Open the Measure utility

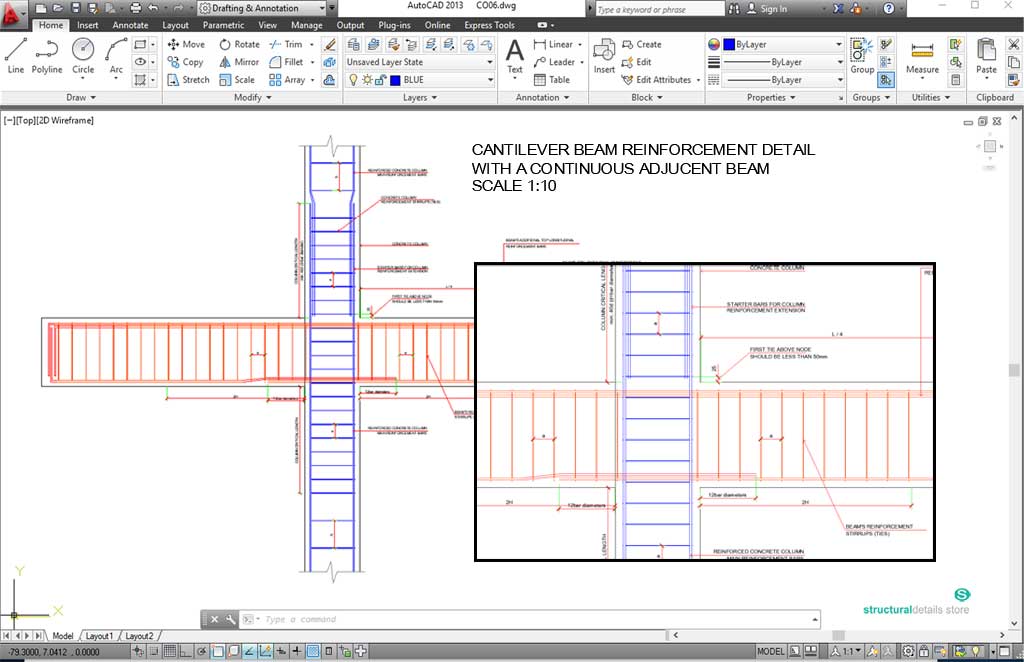(x=922, y=56)
